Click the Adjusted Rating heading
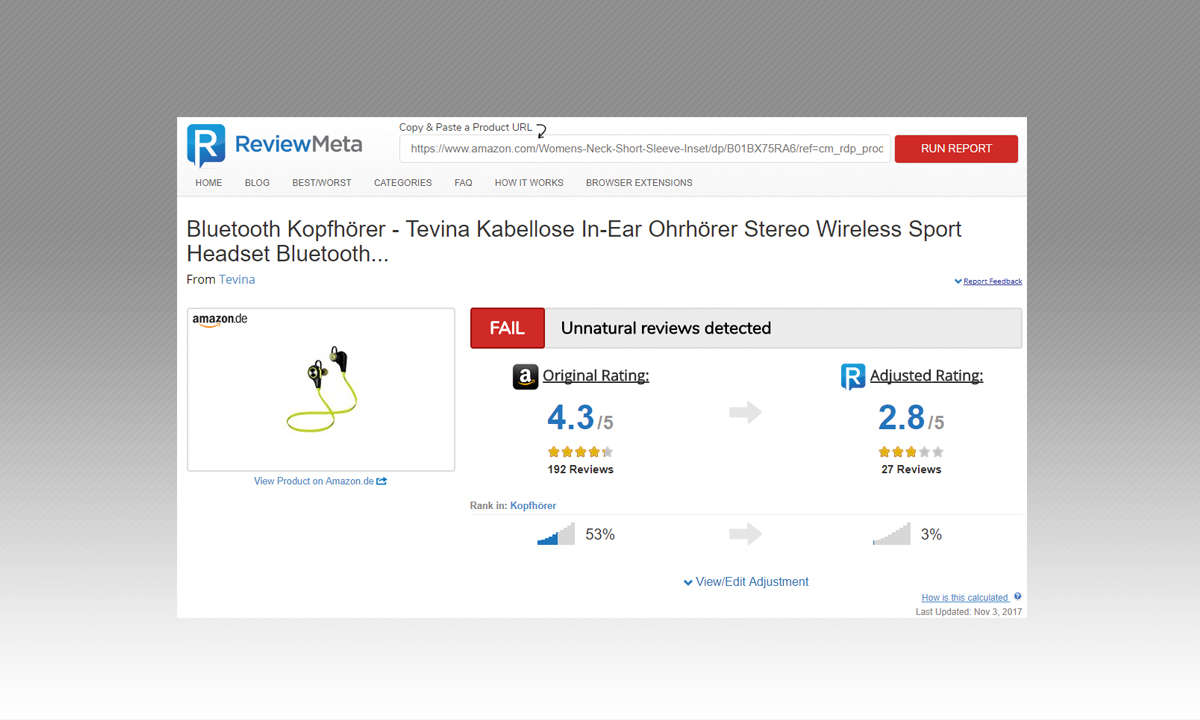1200x720 pixels. [926, 376]
